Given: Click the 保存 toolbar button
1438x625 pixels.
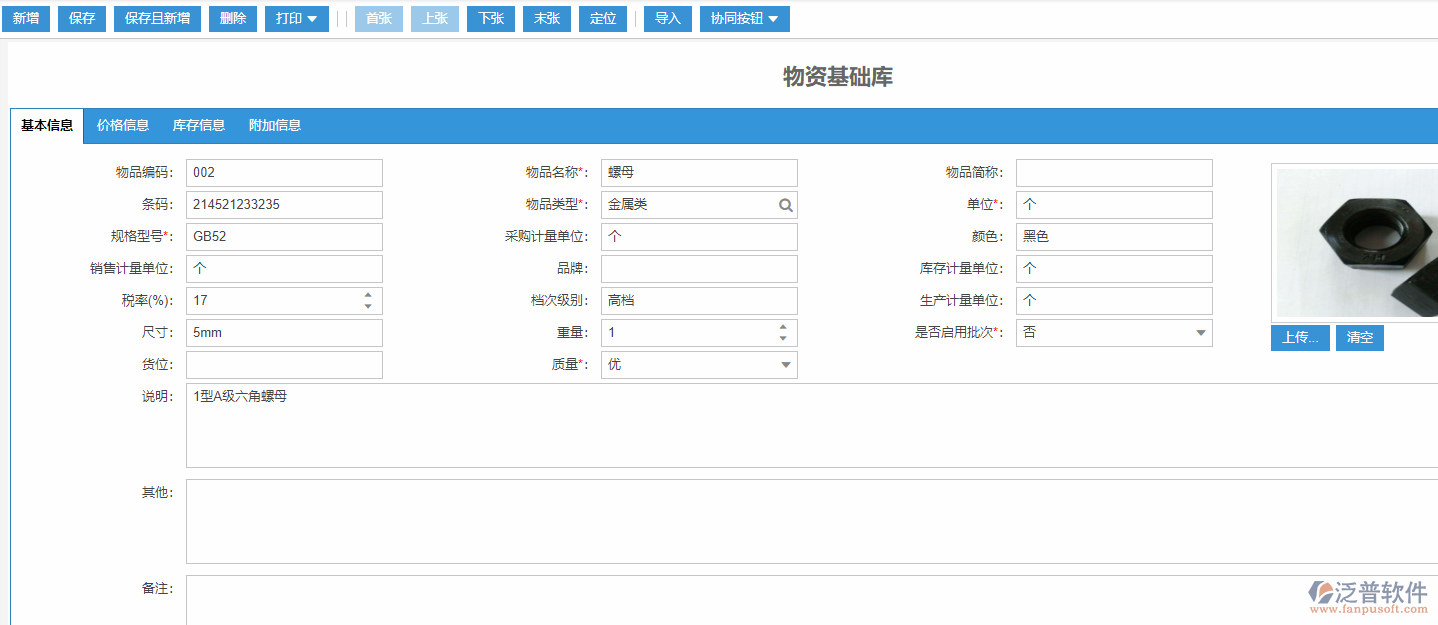Looking at the screenshot, I should pyautogui.click(x=81, y=18).
